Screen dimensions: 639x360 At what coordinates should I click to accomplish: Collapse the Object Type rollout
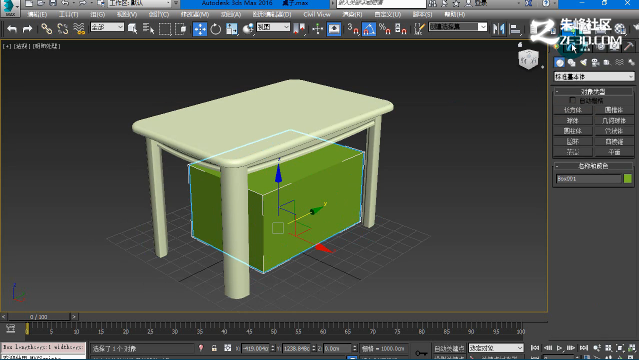pyautogui.click(x=593, y=92)
